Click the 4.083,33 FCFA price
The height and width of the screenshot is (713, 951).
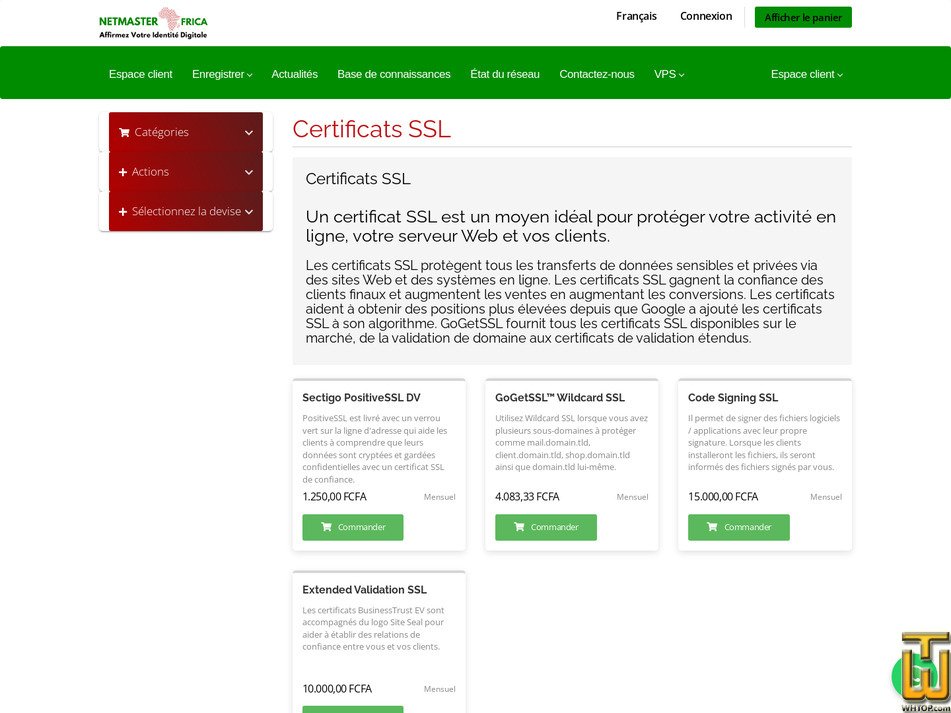pyautogui.click(x=527, y=497)
